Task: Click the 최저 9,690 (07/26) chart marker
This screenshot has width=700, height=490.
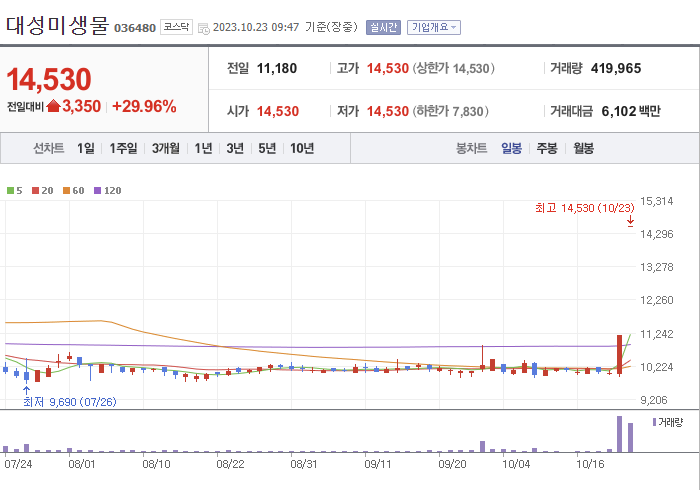Action: (x=70, y=402)
